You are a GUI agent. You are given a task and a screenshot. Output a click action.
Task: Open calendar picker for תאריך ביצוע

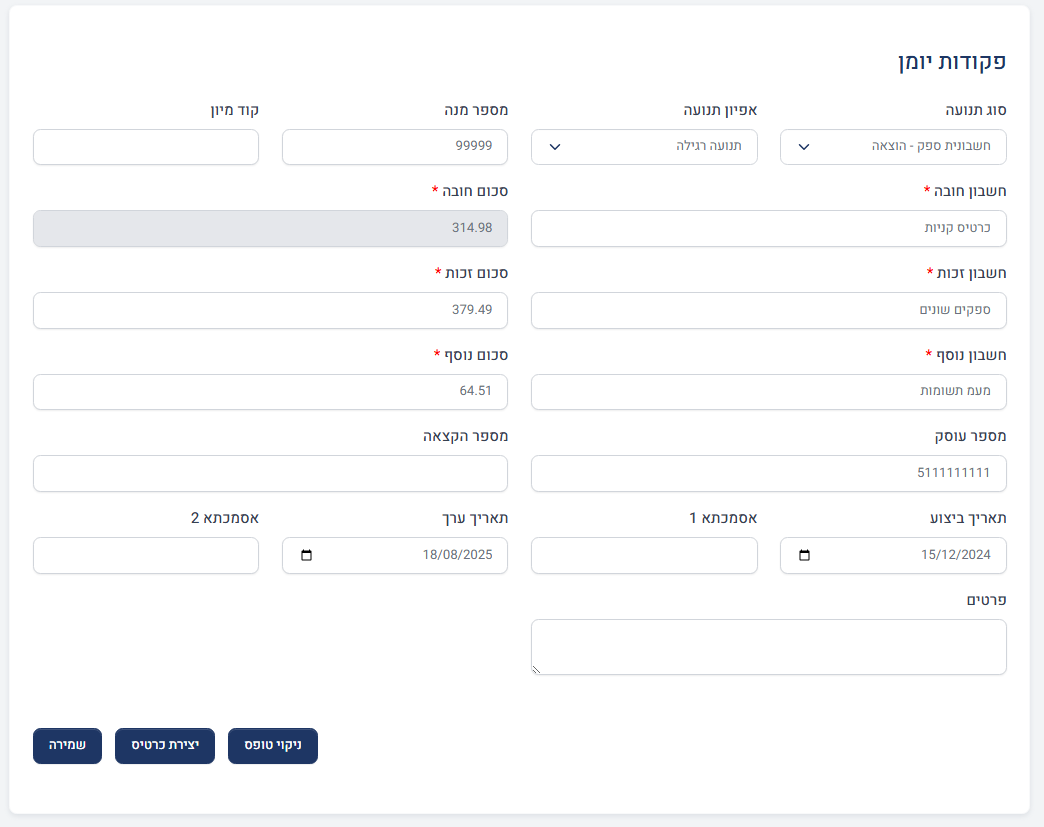tap(805, 556)
